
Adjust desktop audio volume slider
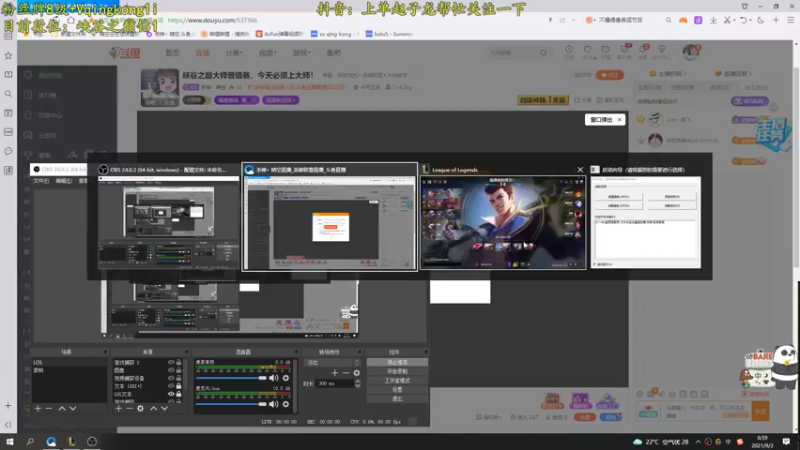tap(231, 378)
